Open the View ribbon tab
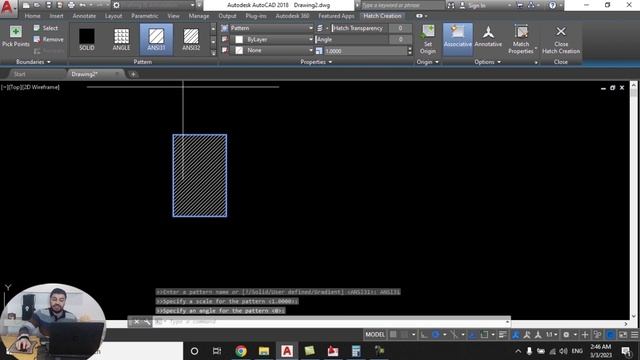This screenshot has height=360, width=640. (x=173, y=16)
